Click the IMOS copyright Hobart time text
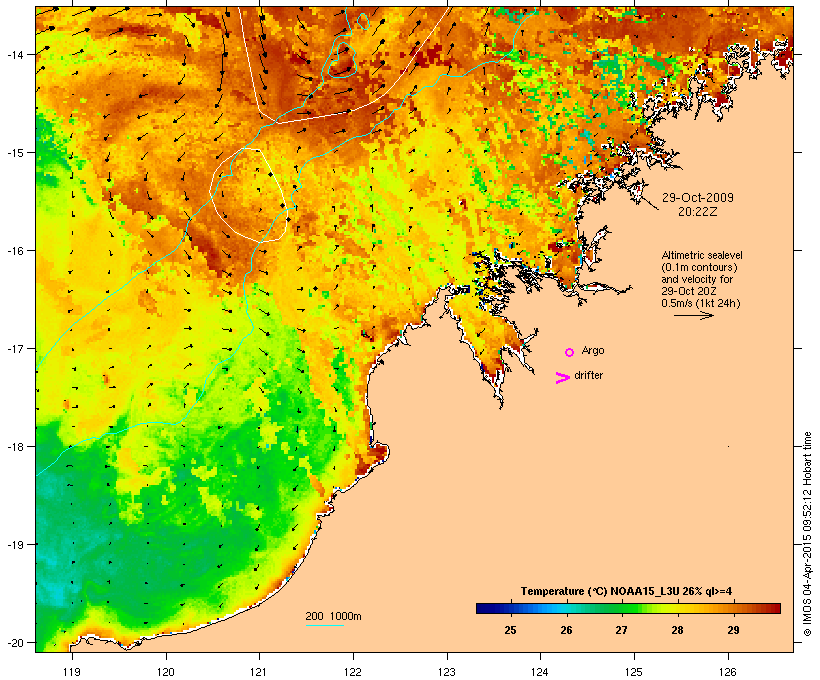820x680 pixels. pyautogui.click(x=807, y=534)
